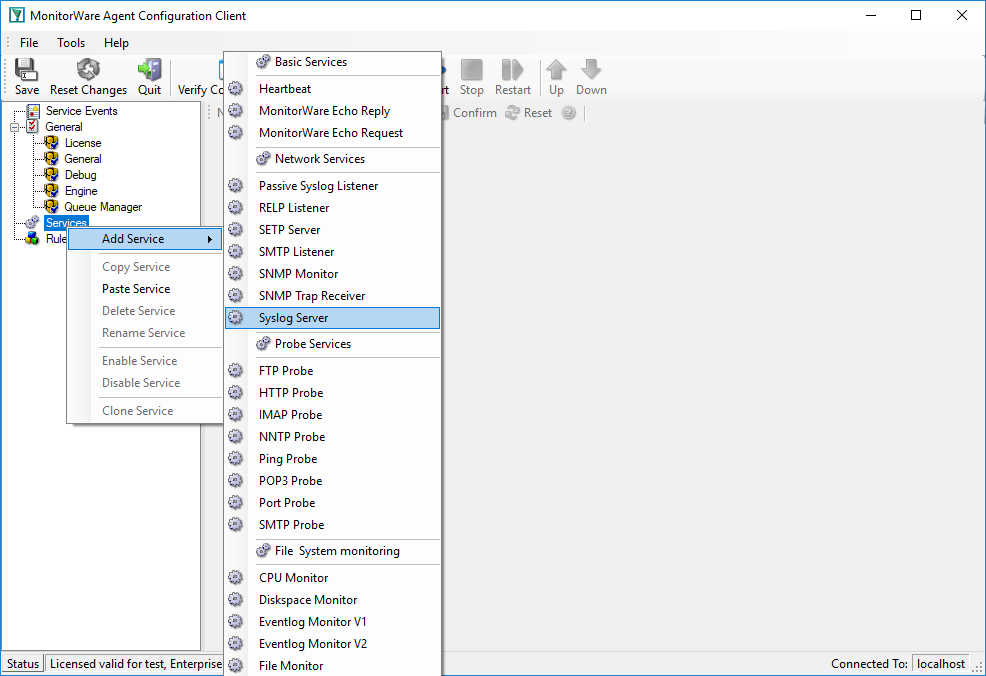The width and height of the screenshot is (986, 676).
Task: Click the Restart service toolbar icon
Action: tap(512, 70)
